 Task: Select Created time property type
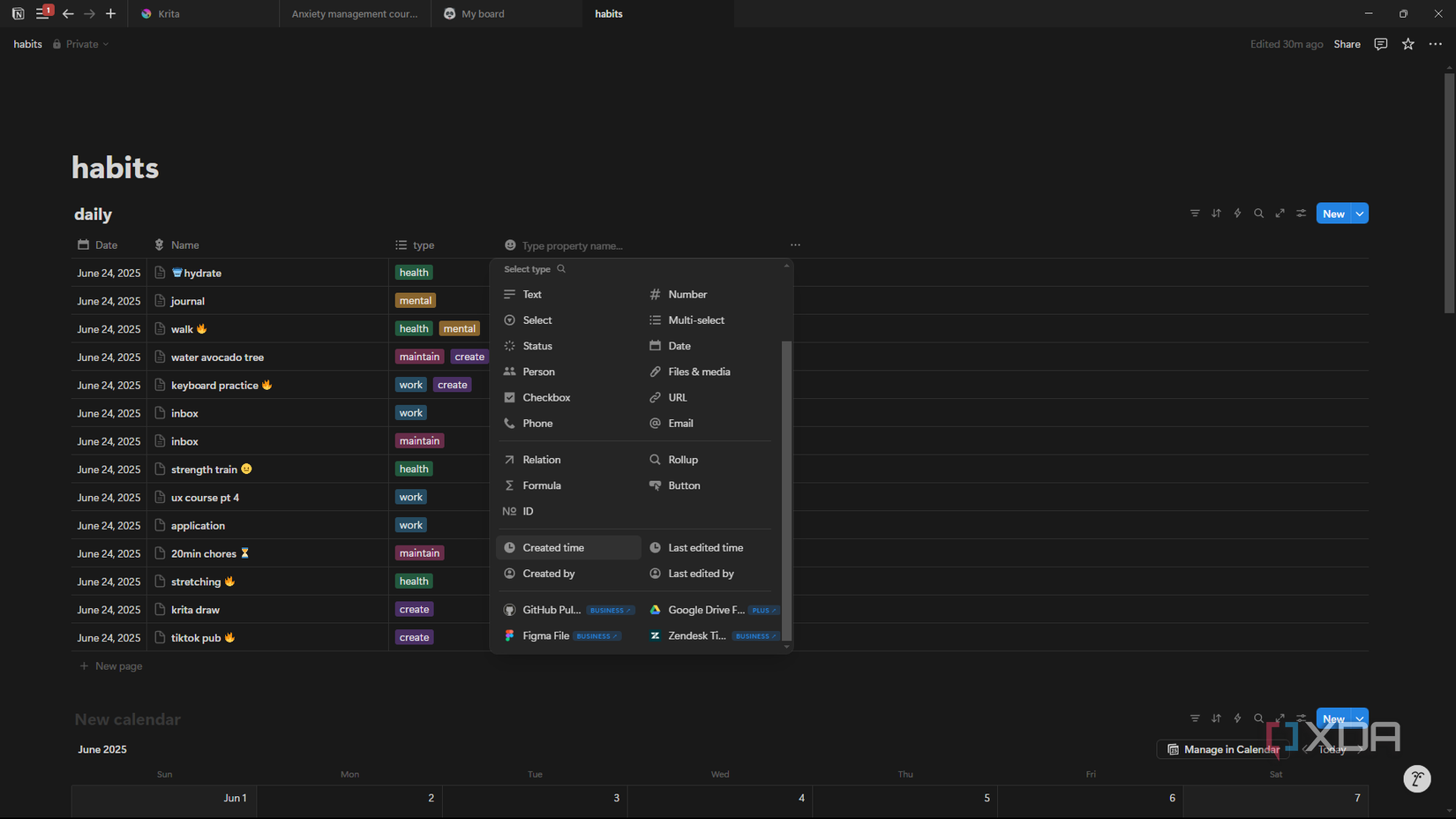[568, 547]
